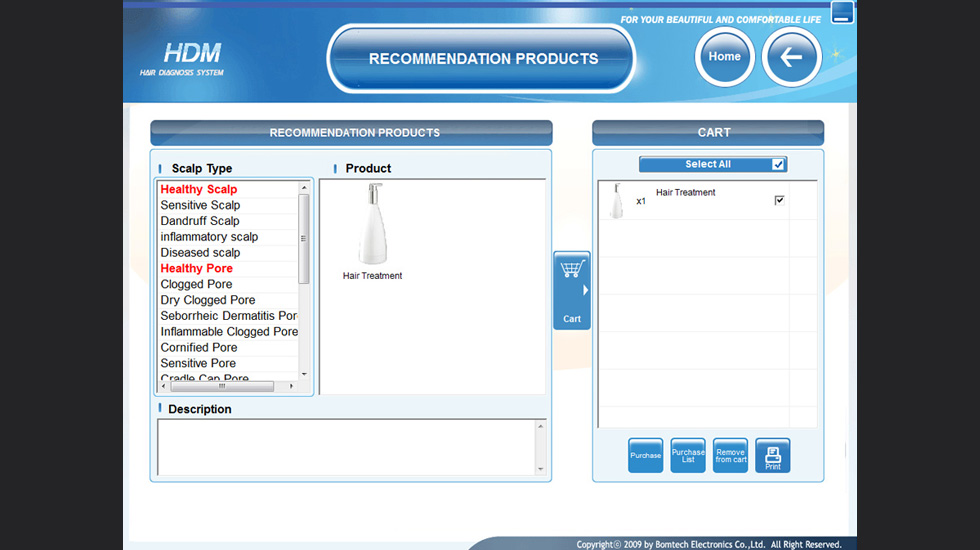Open the Purchase List
The width and height of the screenshot is (980, 550).
(x=688, y=456)
